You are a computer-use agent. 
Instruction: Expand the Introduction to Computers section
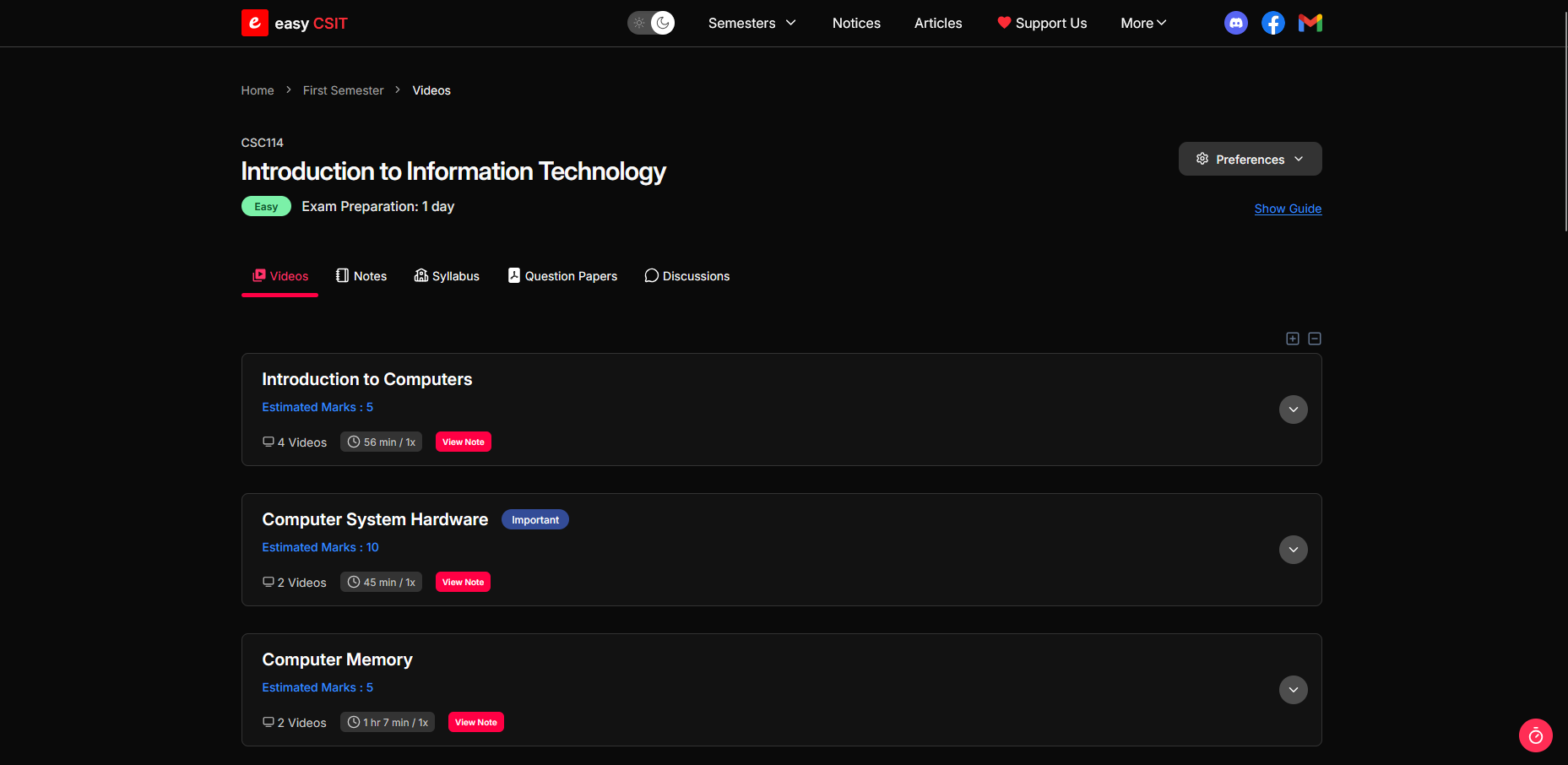click(x=1294, y=410)
